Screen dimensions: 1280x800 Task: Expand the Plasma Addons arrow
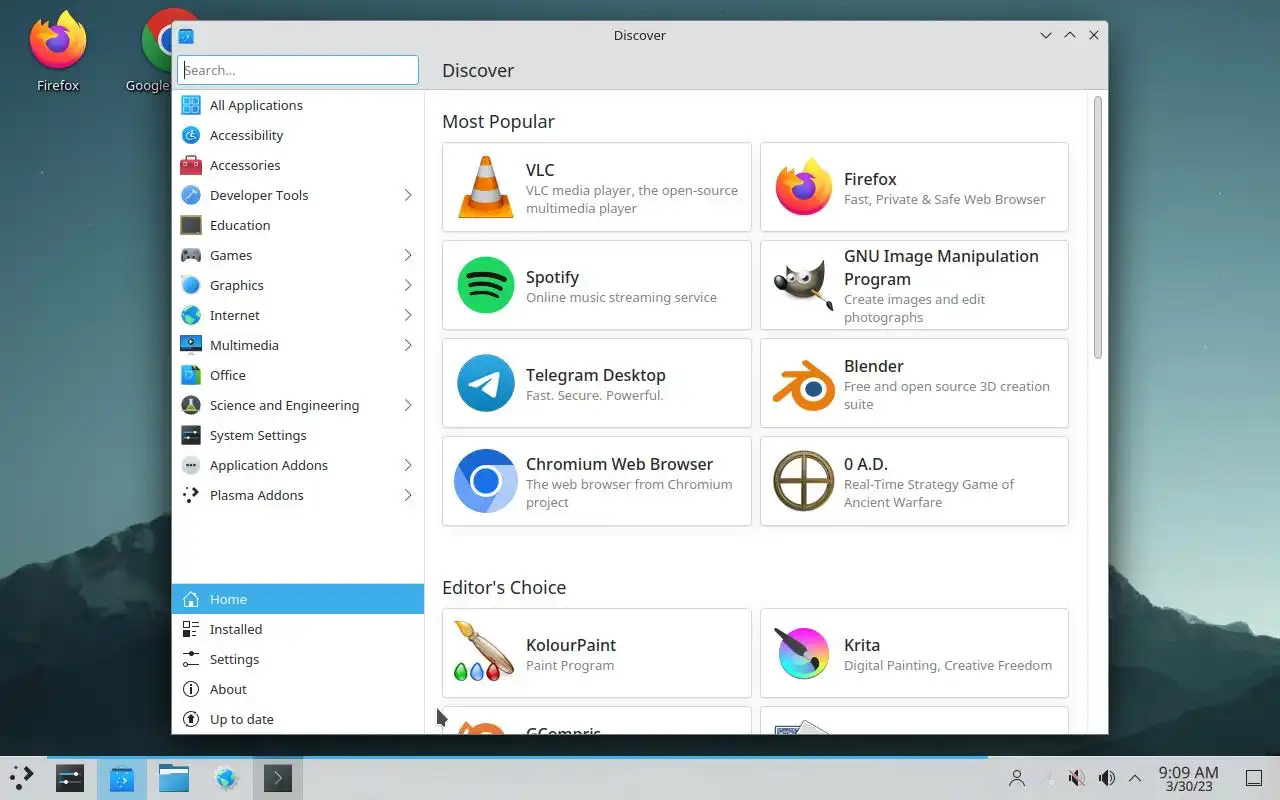click(408, 495)
